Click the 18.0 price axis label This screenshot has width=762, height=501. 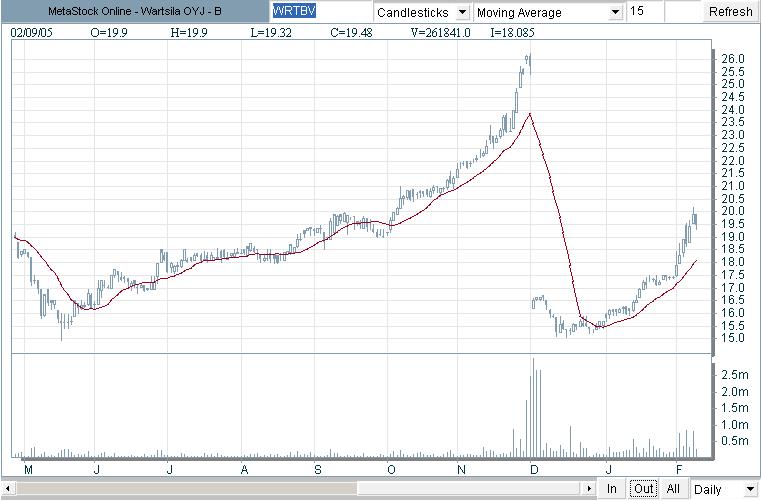point(733,261)
